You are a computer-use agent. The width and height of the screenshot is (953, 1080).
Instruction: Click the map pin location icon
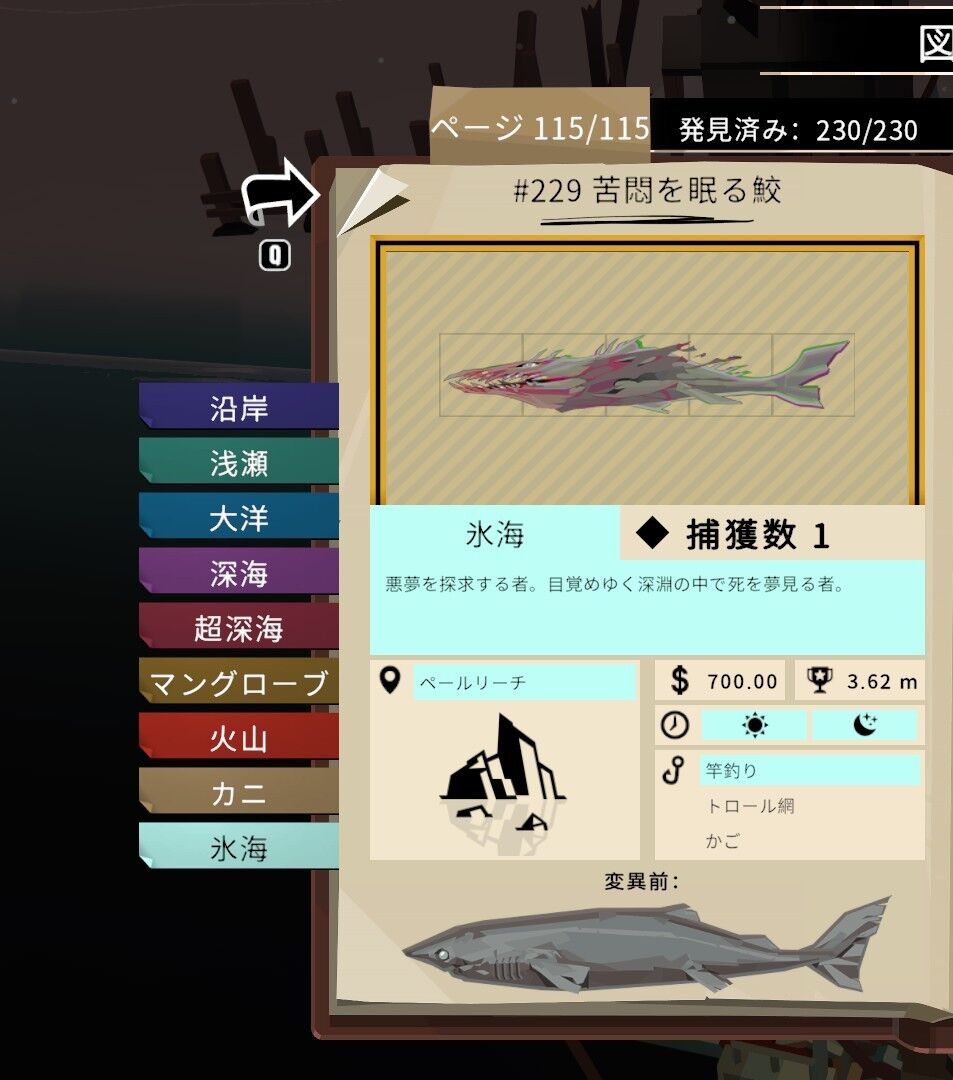[x=390, y=681]
